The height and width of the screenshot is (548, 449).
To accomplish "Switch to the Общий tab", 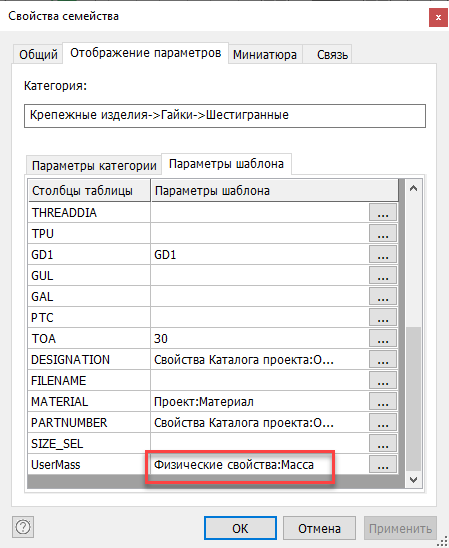I will coord(38,55).
